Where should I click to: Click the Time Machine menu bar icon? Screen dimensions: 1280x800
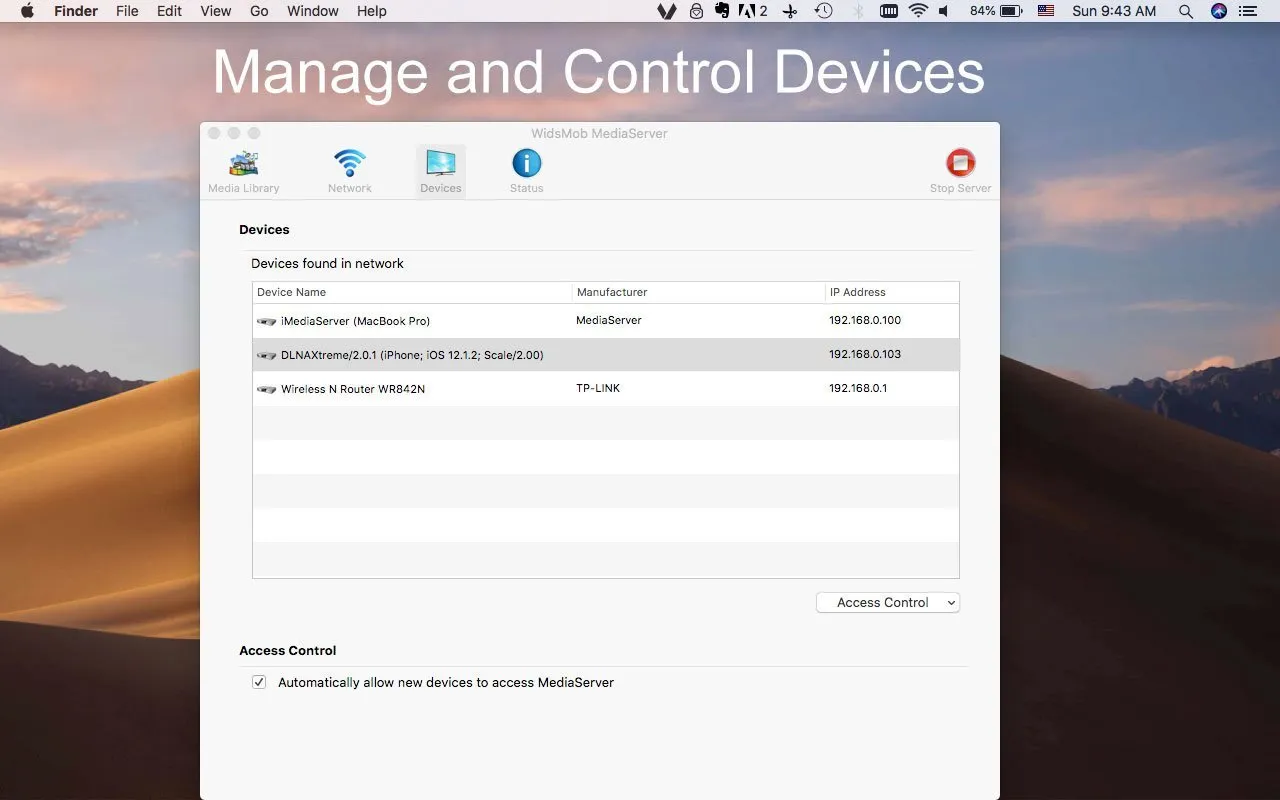(x=823, y=11)
